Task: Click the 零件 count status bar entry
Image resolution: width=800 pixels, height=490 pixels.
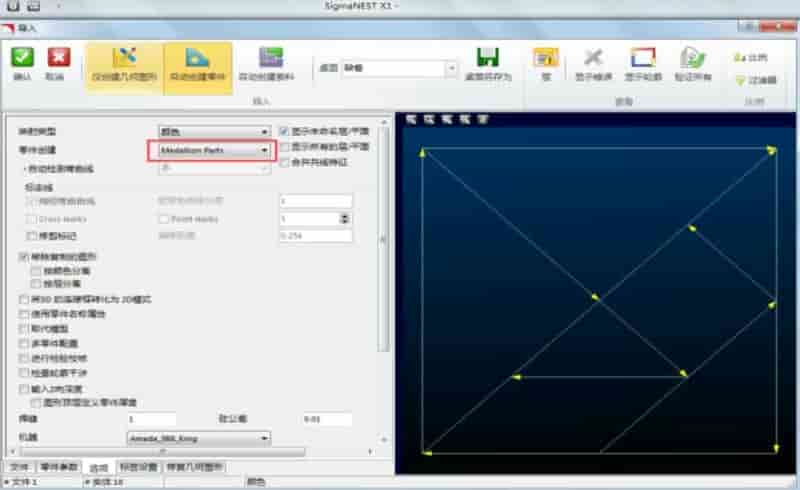Action: pyautogui.click(x=105, y=482)
